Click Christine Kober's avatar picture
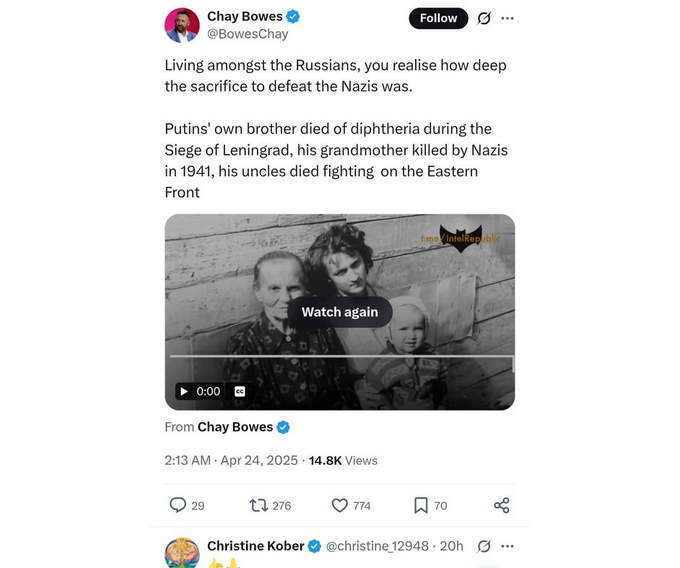The height and width of the screenshot is (568, 680). coord(181,553)
